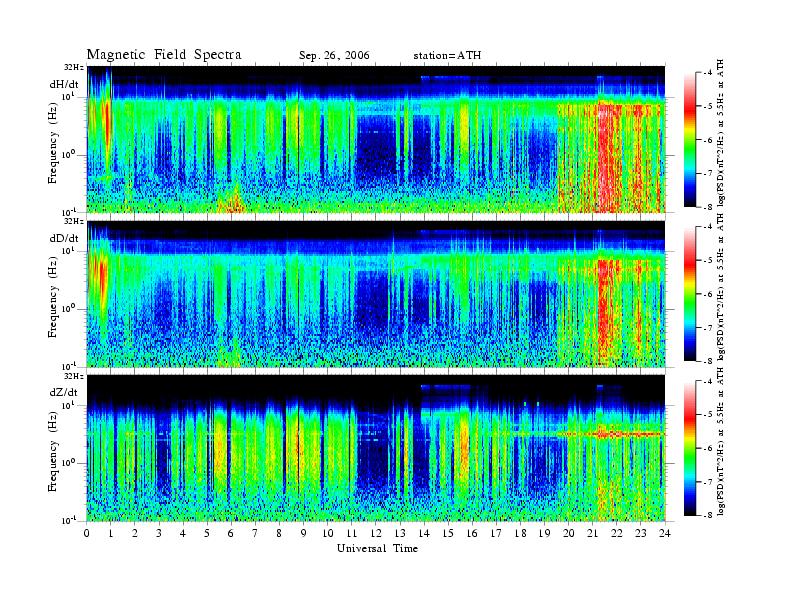This screenshot has height=612, width=792.
Task: Click hour 15 on the time axis
Action: (448, 533)
